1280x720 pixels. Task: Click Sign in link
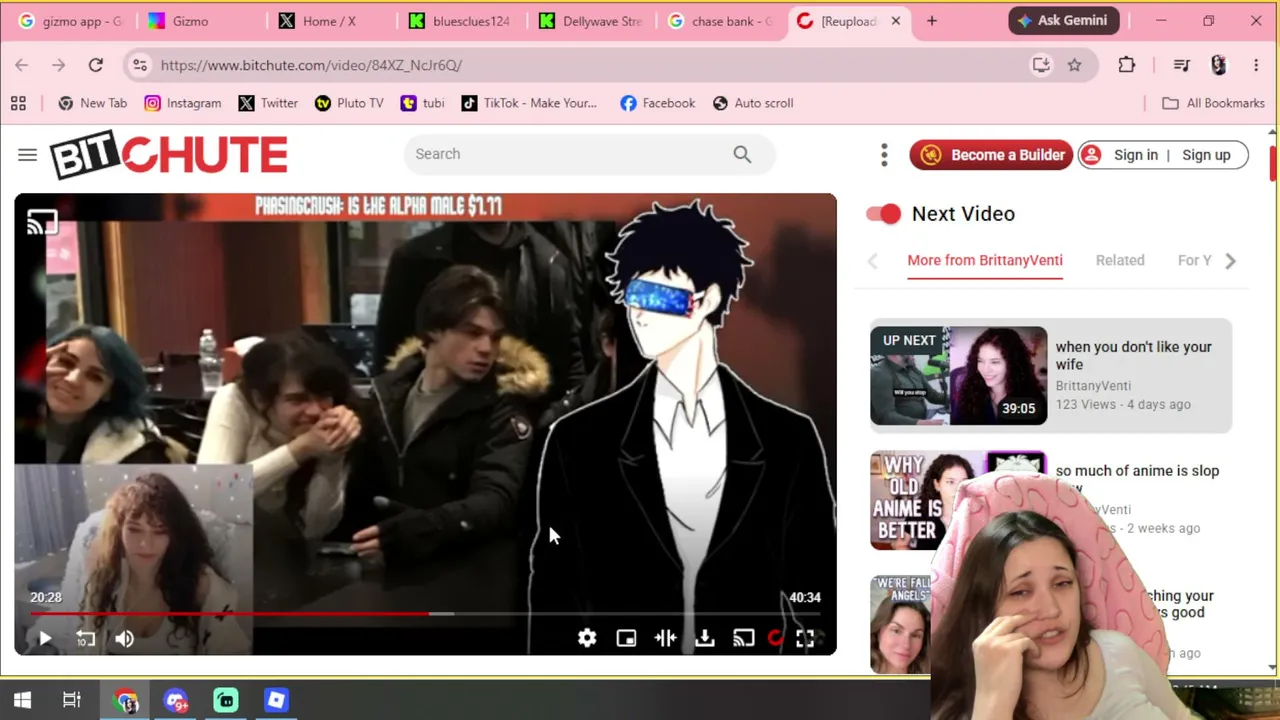click(x=1136, y=155)
